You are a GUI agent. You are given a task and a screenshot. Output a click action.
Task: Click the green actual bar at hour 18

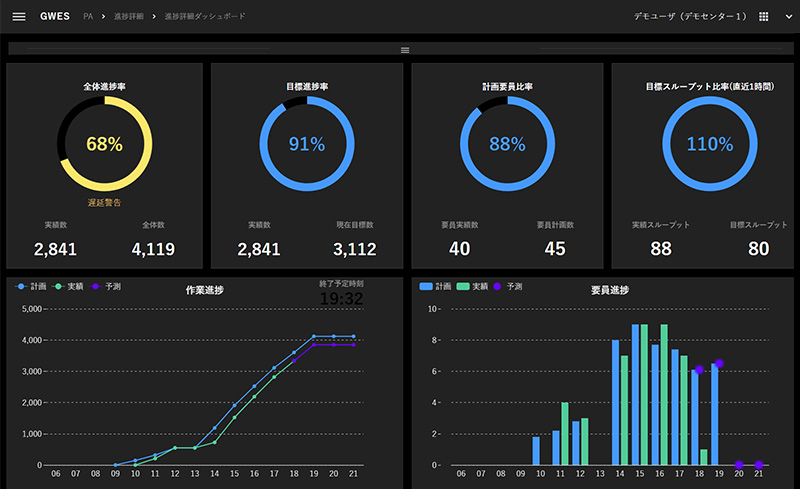coord(704,457)
